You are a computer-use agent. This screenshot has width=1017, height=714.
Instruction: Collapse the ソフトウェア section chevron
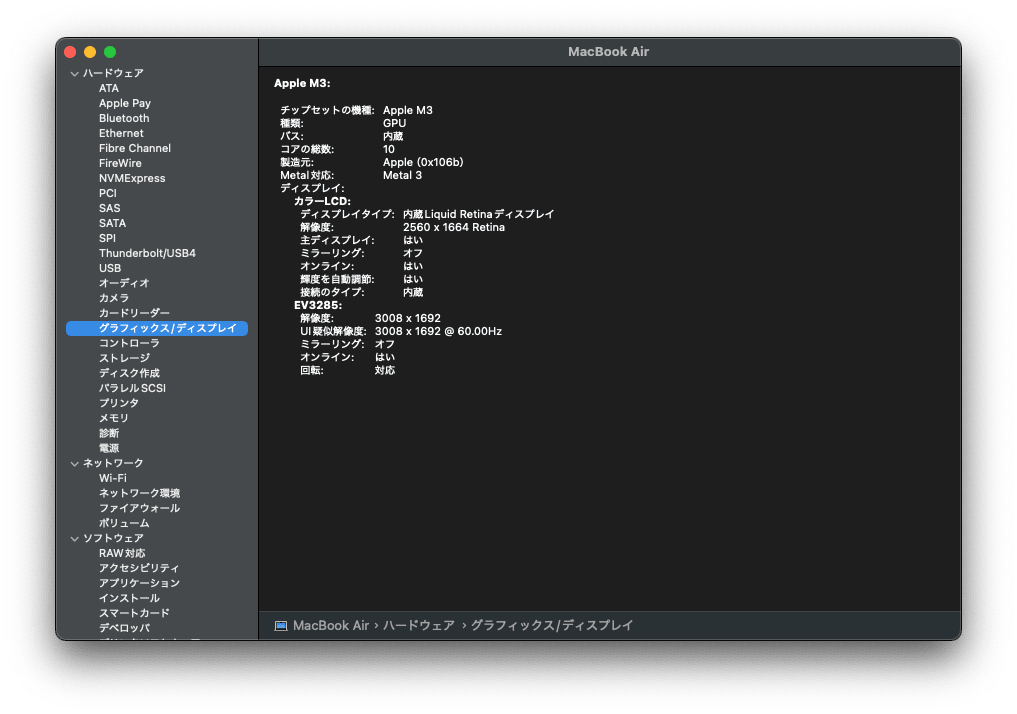pyautogui.click(x=75, y=539)
